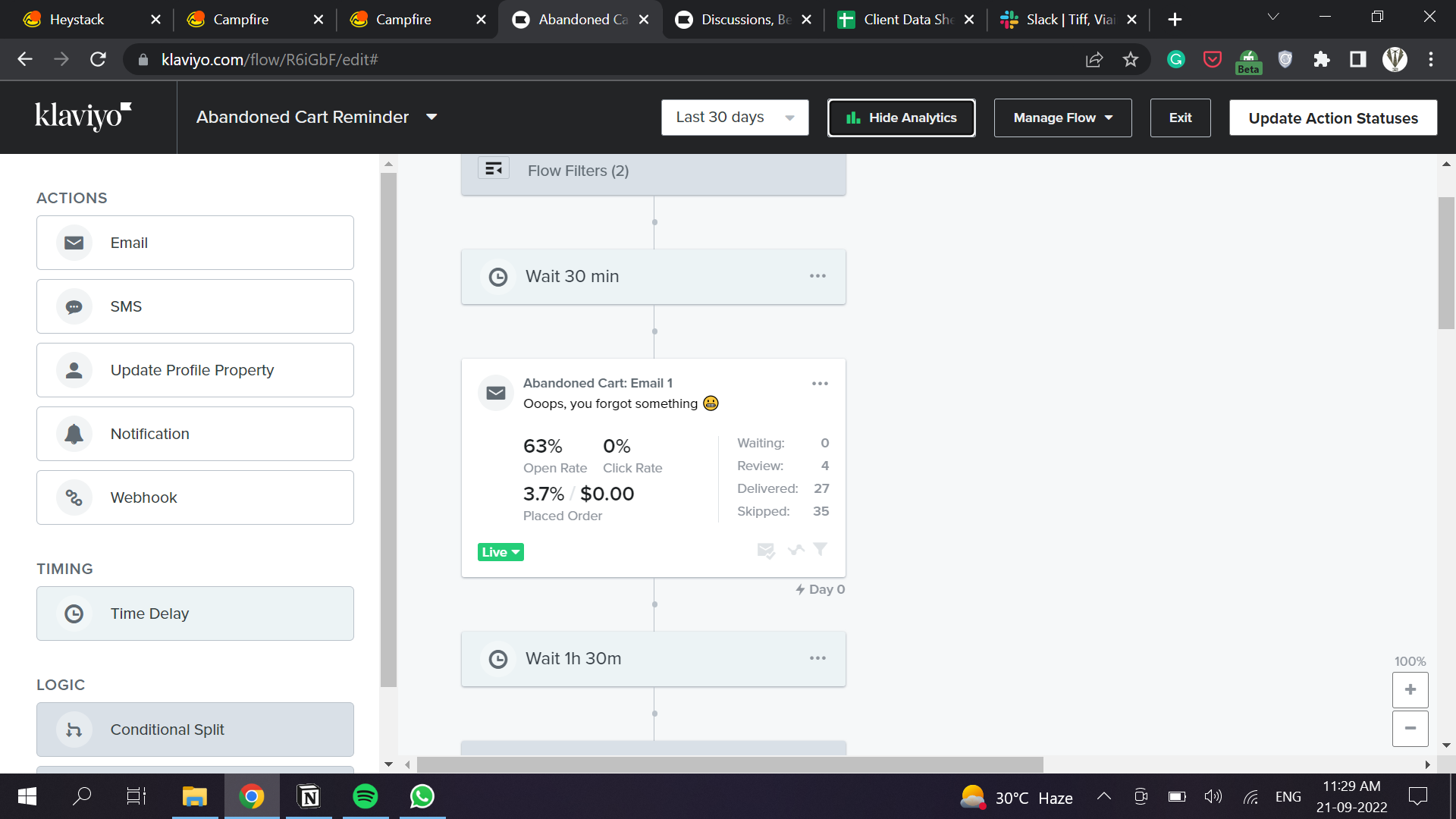Click the Email action envelope icon
This screenshot has height=819, width=1456.
[x=74, y=243]
